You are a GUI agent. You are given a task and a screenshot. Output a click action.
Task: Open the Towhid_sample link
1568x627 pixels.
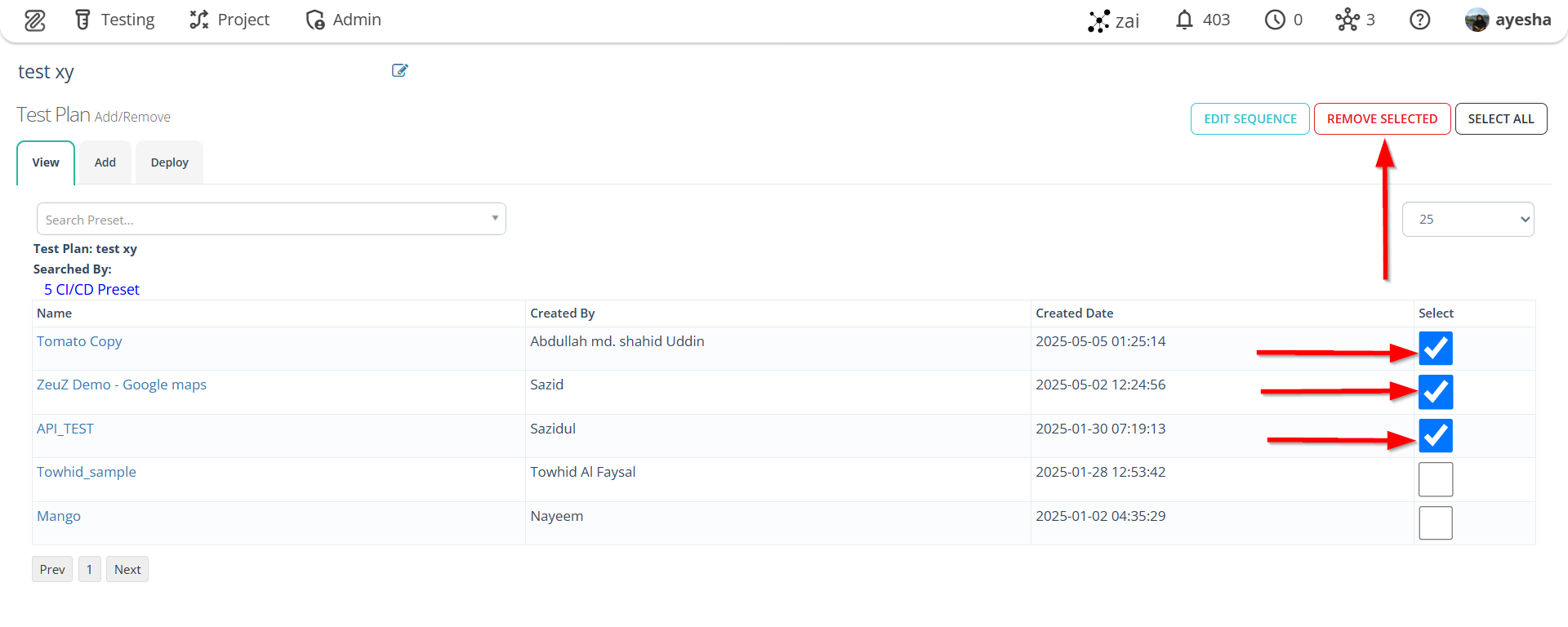pos(87,472)
